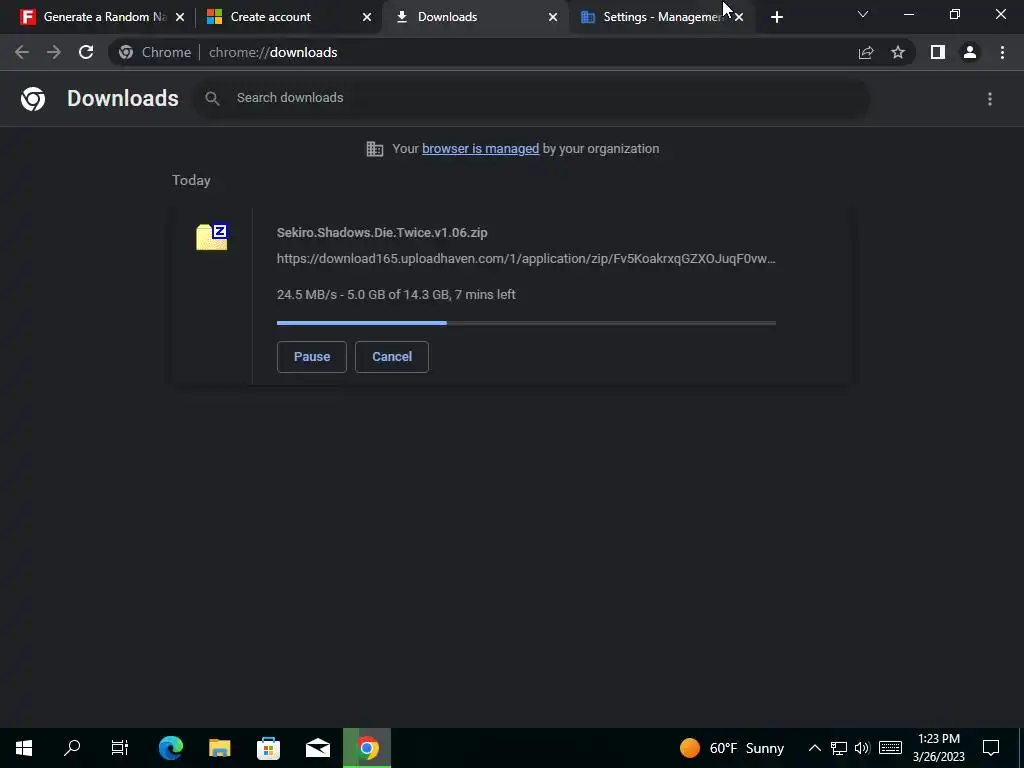Open the tab search chevron

[863, 14]
